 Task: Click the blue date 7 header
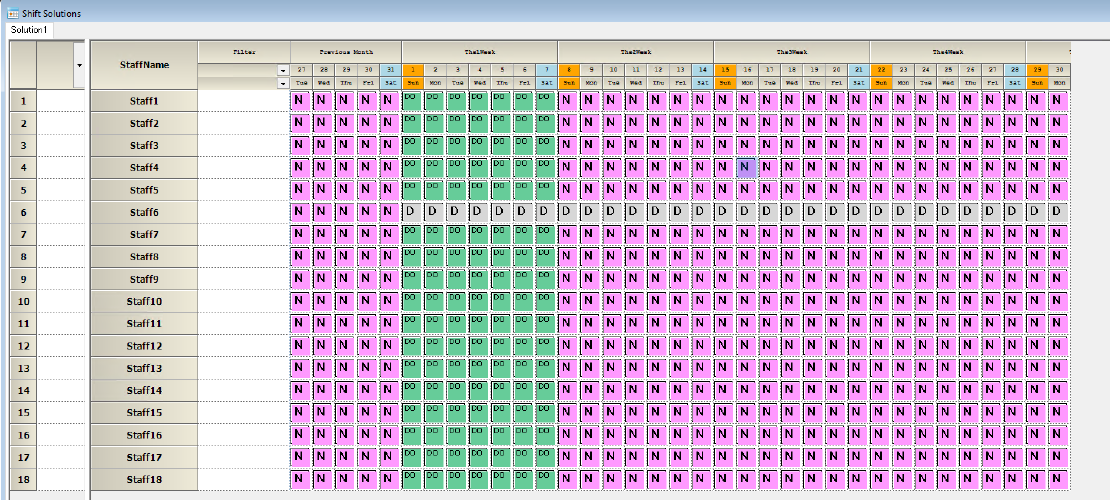pos(547,70)
